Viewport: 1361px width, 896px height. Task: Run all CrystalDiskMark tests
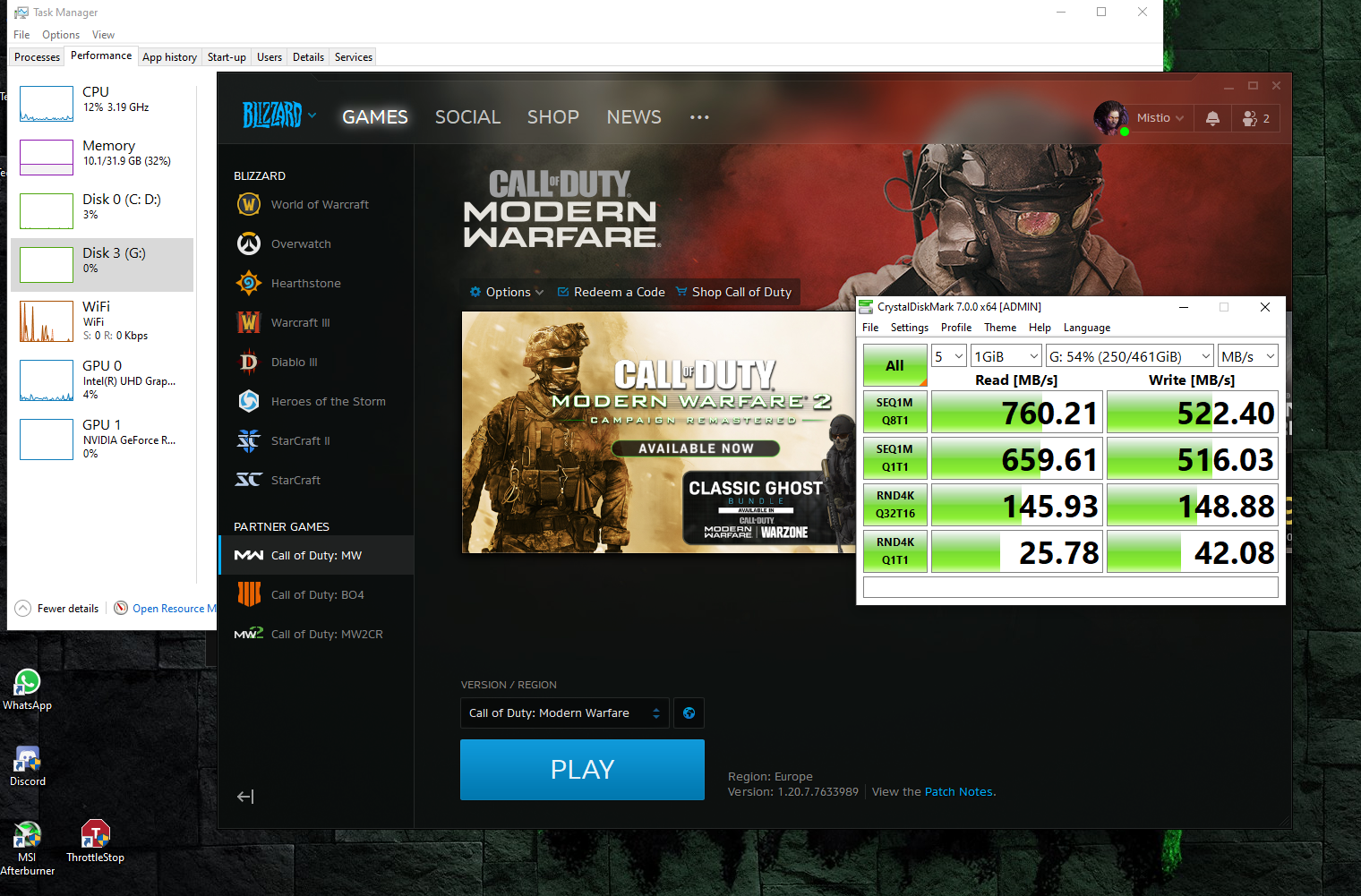click(x=894, y=365)
